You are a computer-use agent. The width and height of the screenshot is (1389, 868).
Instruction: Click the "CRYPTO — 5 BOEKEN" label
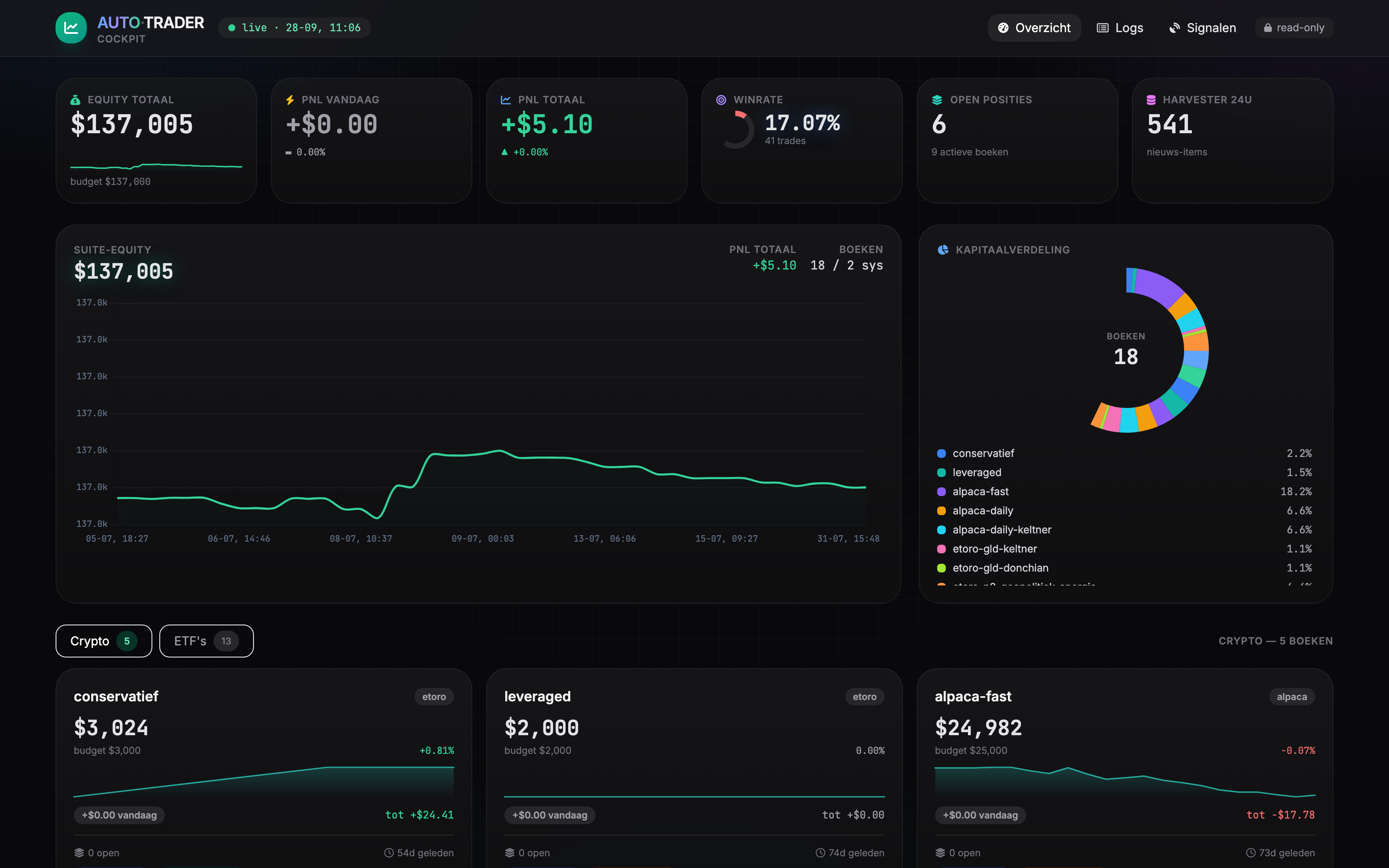coord(1275,641)
